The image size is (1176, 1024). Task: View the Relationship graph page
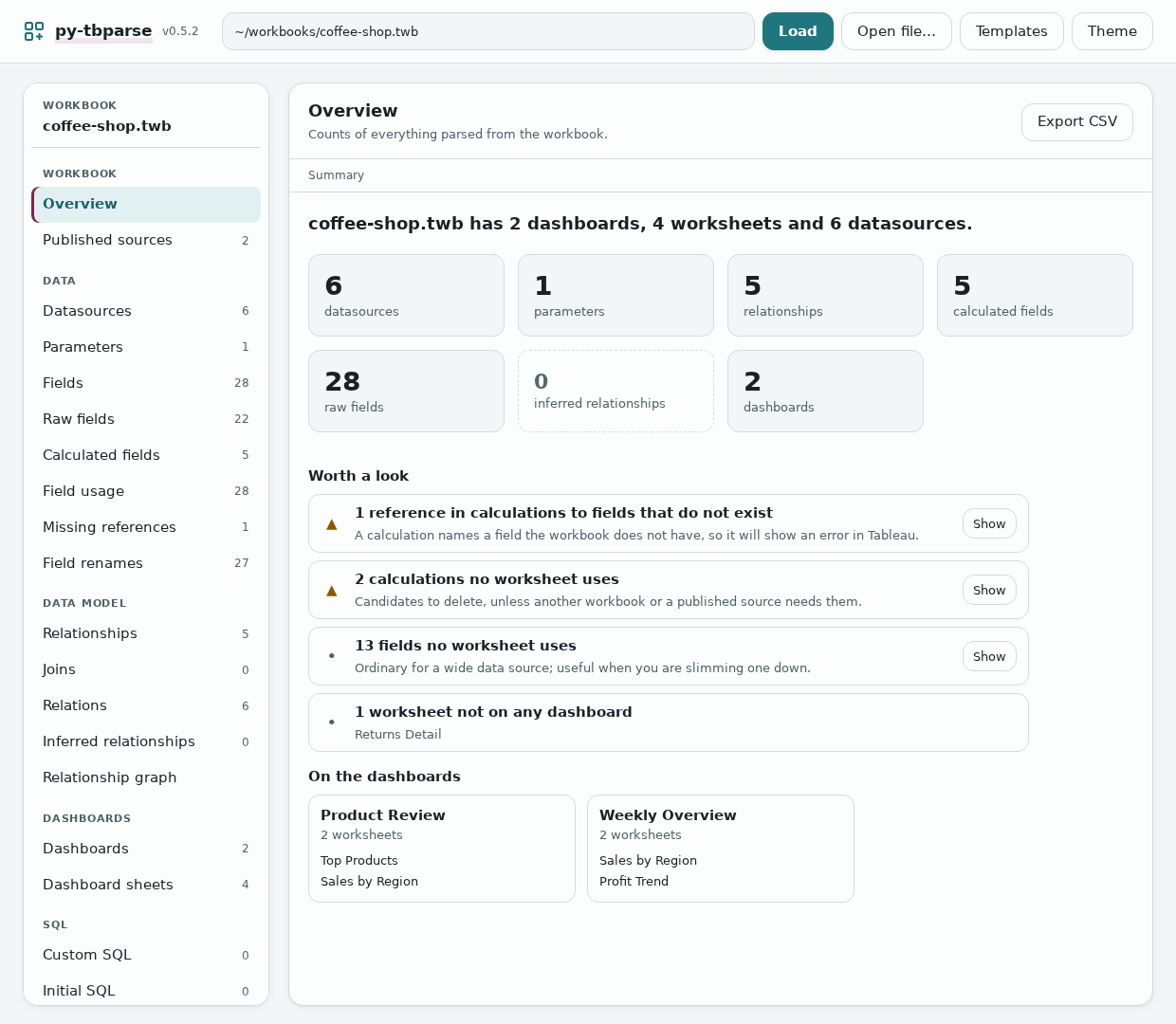tap(146, 778)
